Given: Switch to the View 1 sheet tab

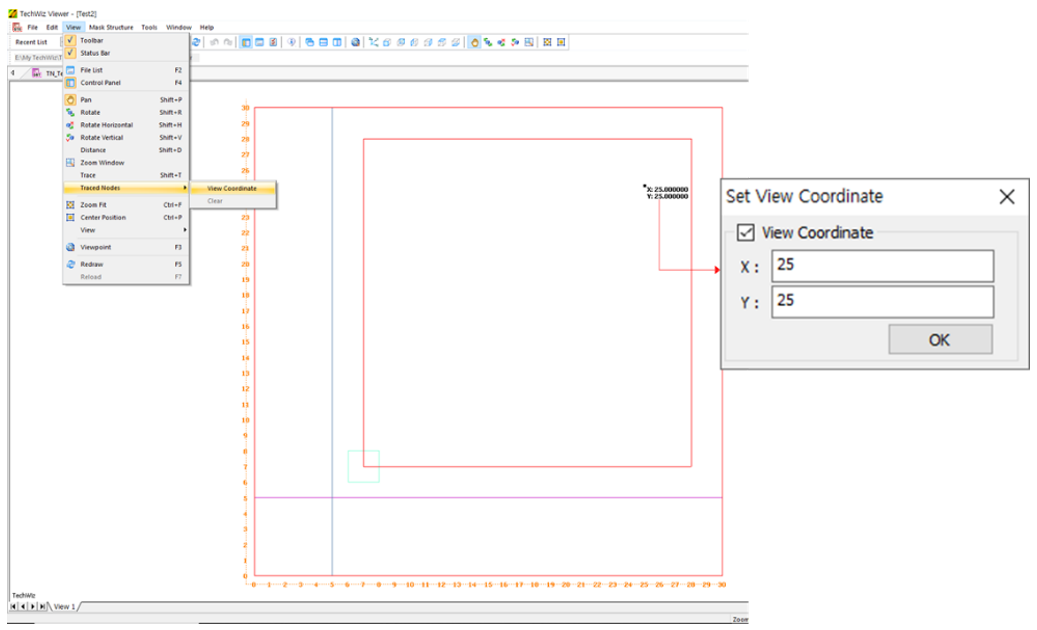Looking at the screenshot, I should [64, 607].
